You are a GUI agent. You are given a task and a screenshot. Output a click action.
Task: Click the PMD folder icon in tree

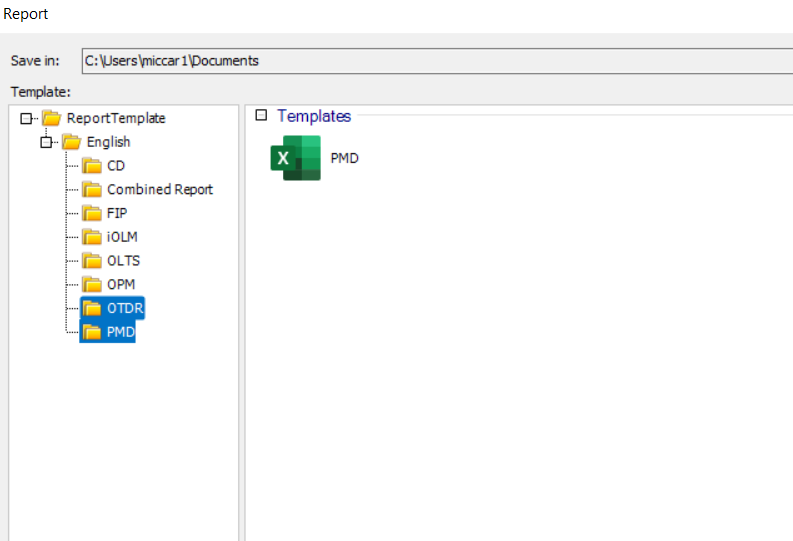(92, 332)
